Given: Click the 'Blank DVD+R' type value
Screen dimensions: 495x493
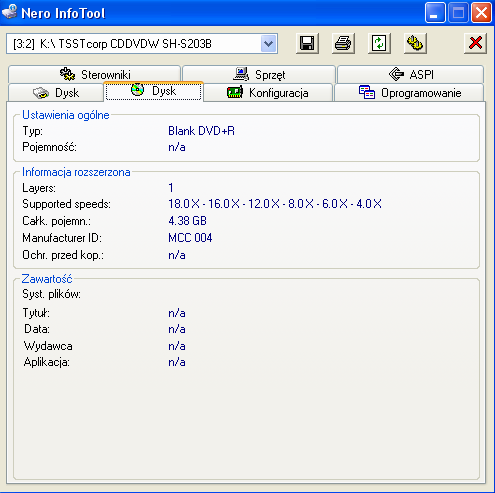Looking at the screenshot, I should click(x=201, y=131).
